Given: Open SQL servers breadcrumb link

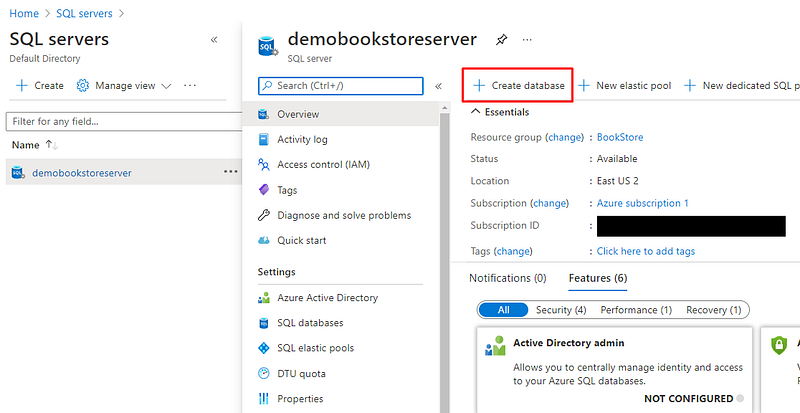Looking at the screenshot, I should (x=84, y=13).
